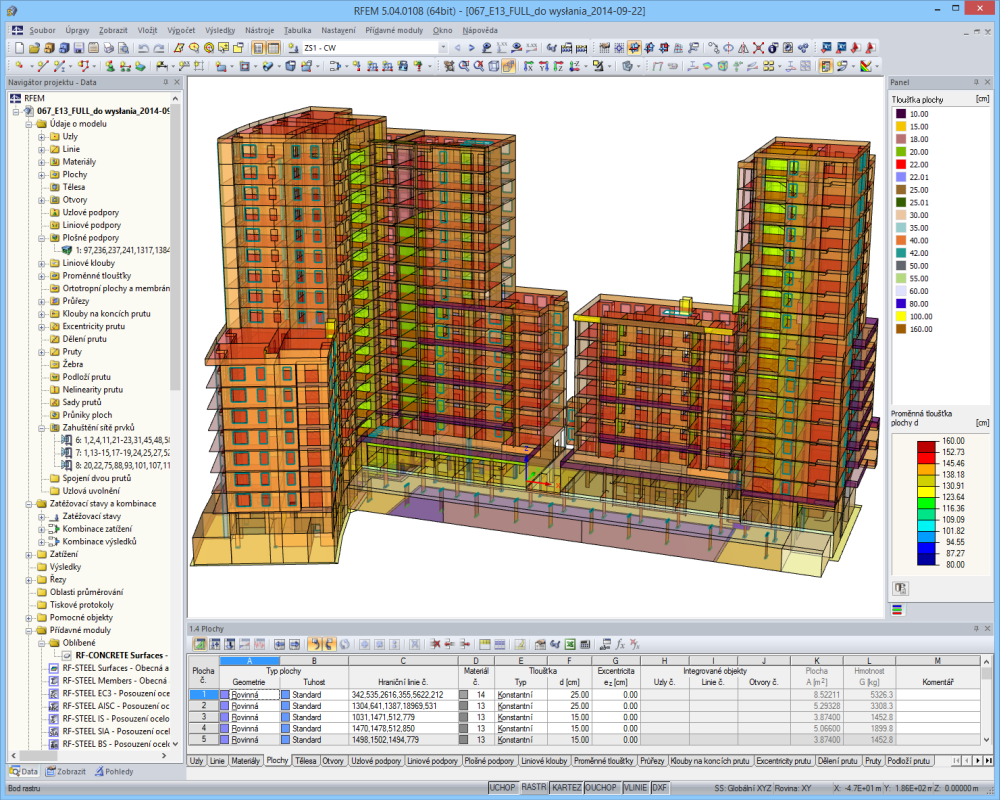This screenshot has height=800, width=1000.
Task: Save the model with the floppy disk icon
Action: click(78, 48)
